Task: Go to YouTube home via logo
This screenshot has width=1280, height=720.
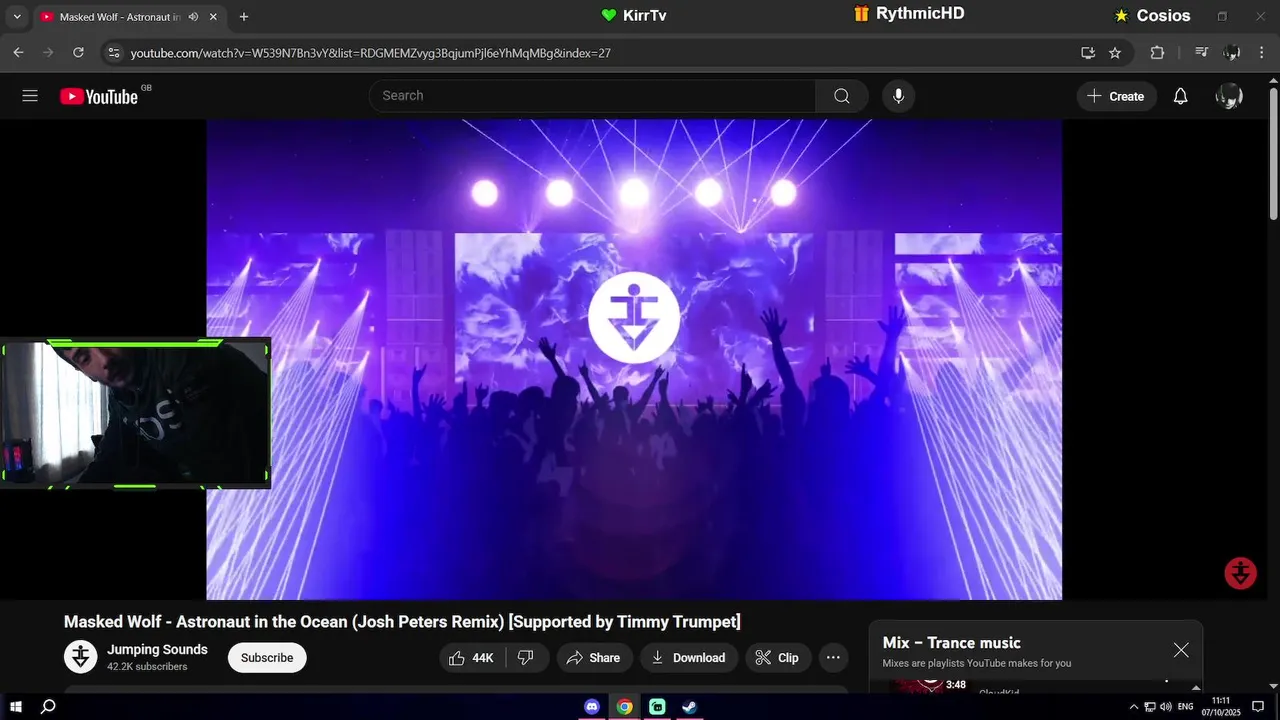Action: coord(99,96)
